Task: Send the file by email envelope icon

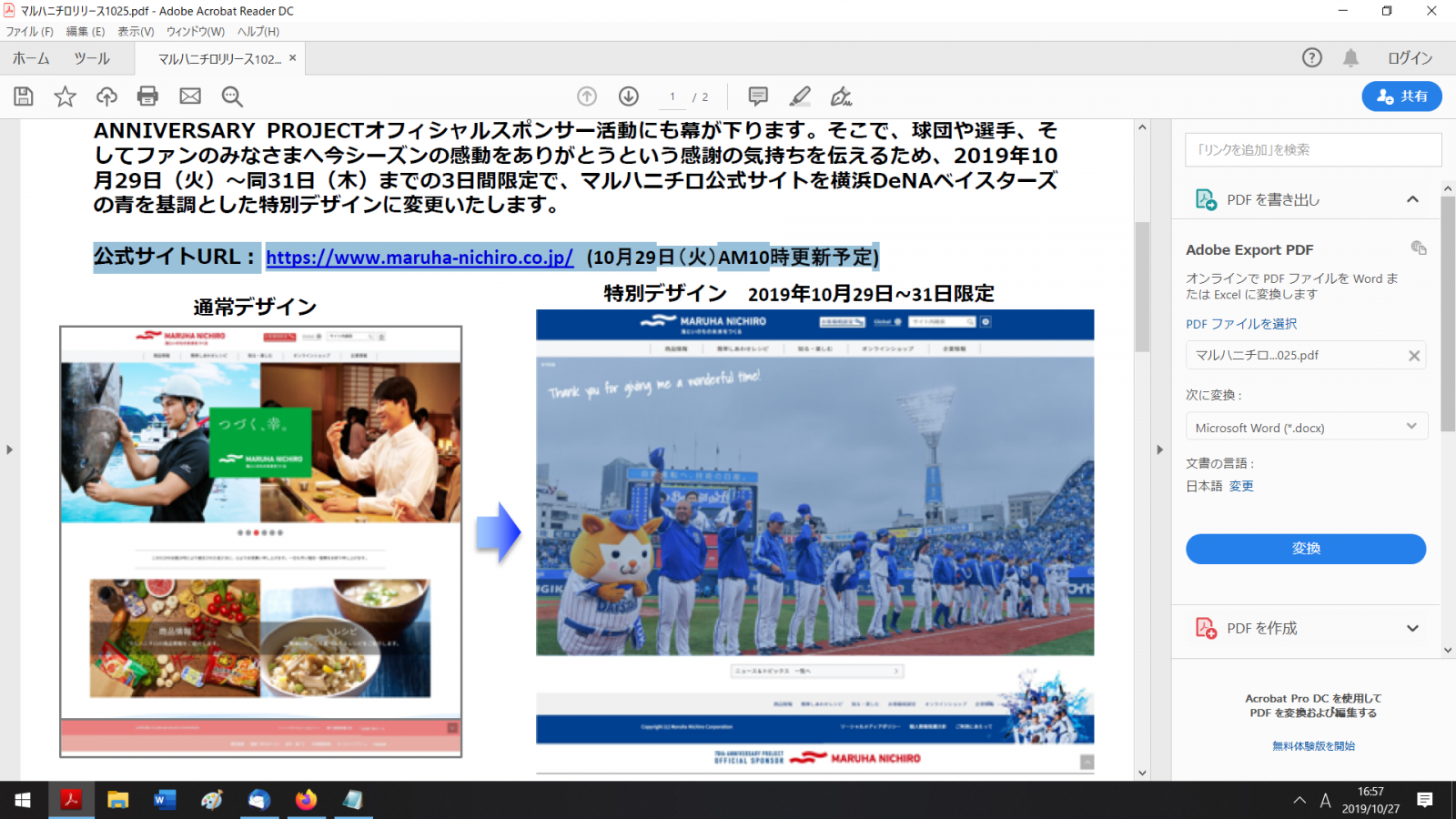Action: click(x=190, y=96)
